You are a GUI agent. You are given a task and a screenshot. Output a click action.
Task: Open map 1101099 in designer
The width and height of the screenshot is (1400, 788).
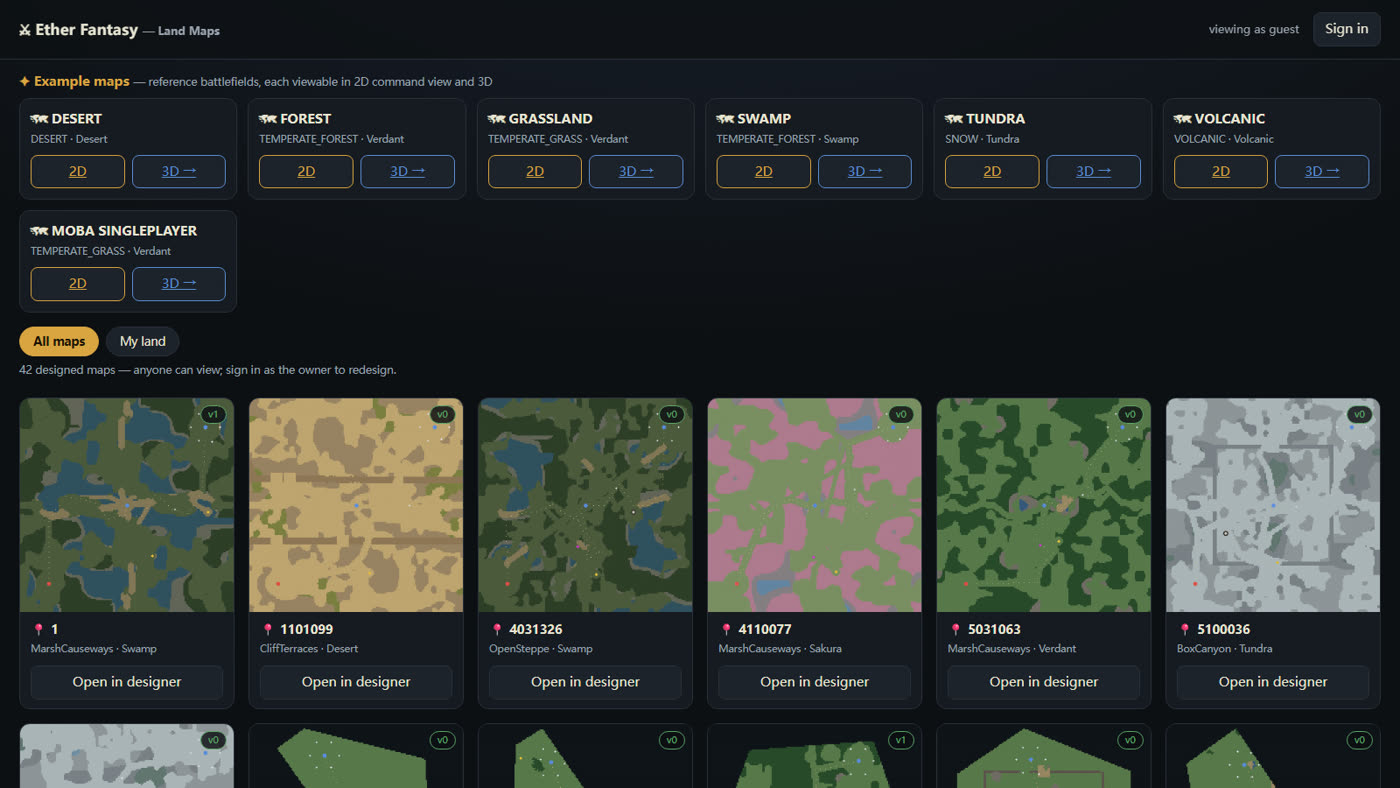[356, 682]
